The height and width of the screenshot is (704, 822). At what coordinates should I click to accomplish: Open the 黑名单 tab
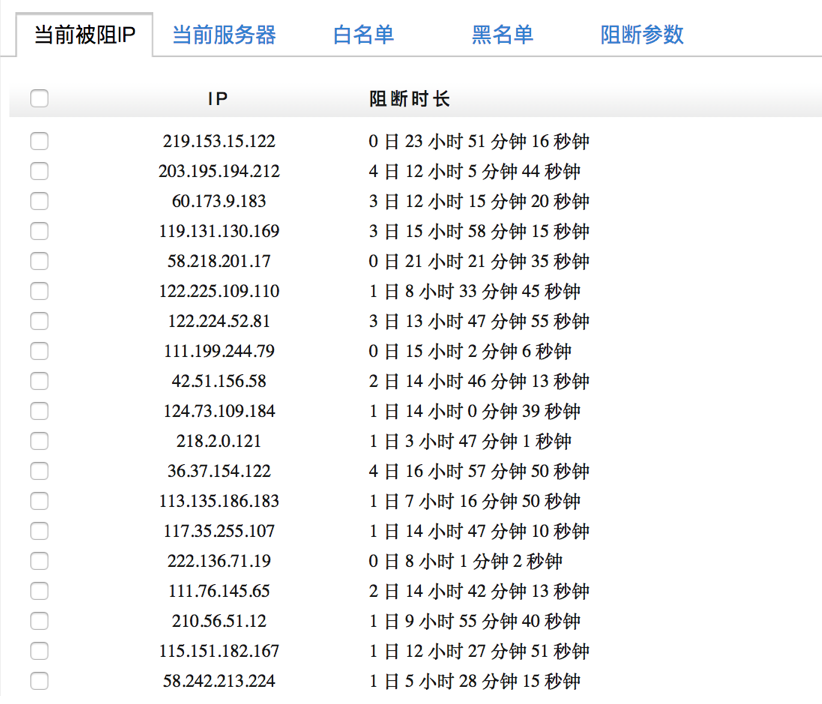(502, 35)
